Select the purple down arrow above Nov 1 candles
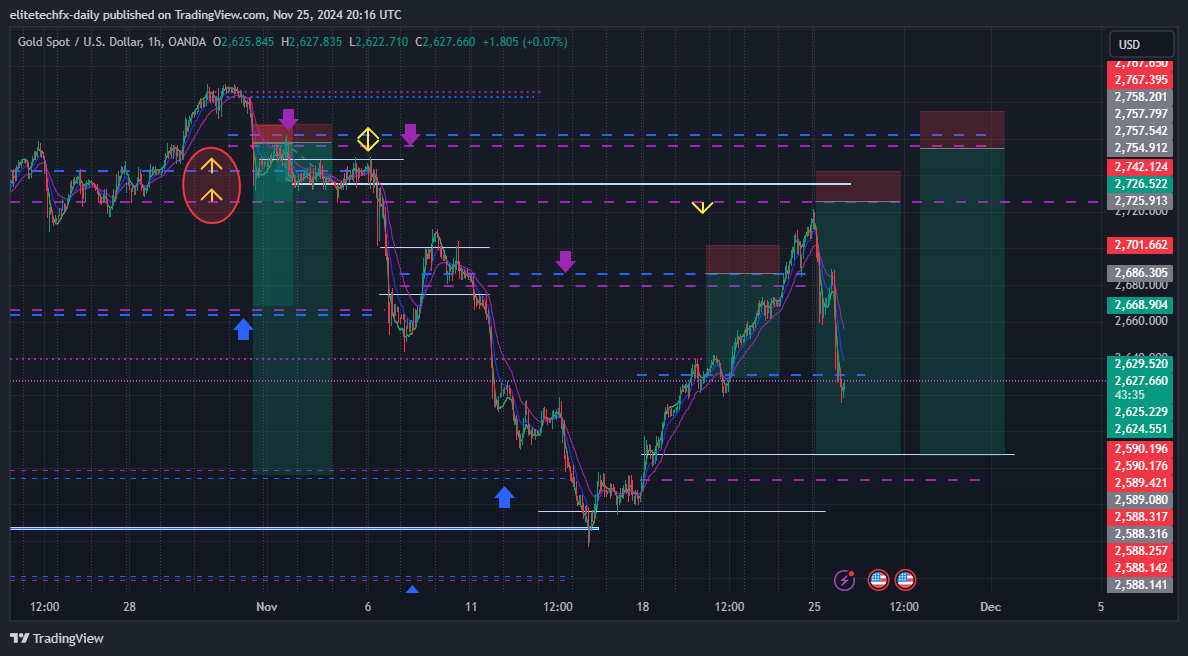 coord(288,120)
